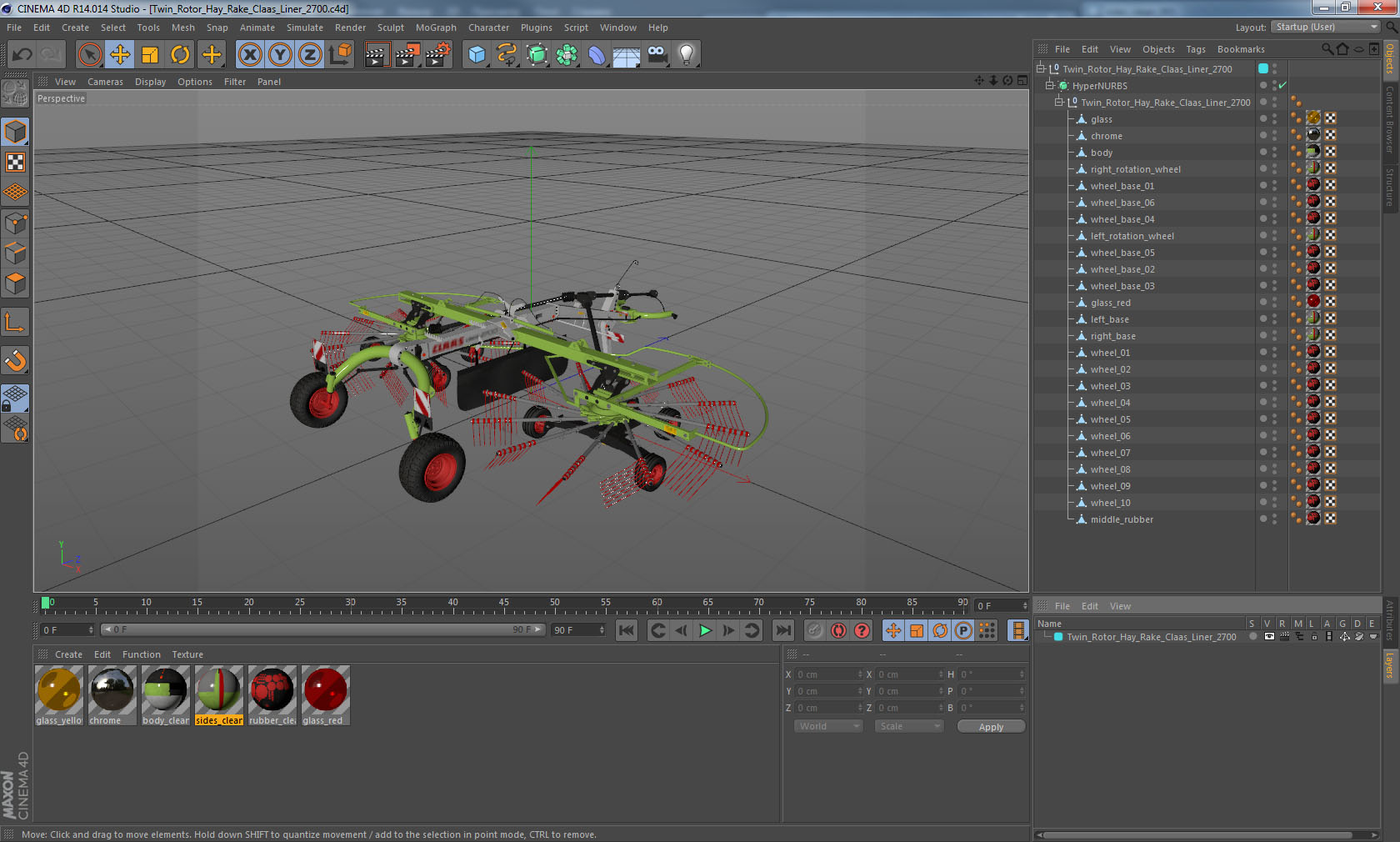Select the left_base object

(x=1109, y=319)
